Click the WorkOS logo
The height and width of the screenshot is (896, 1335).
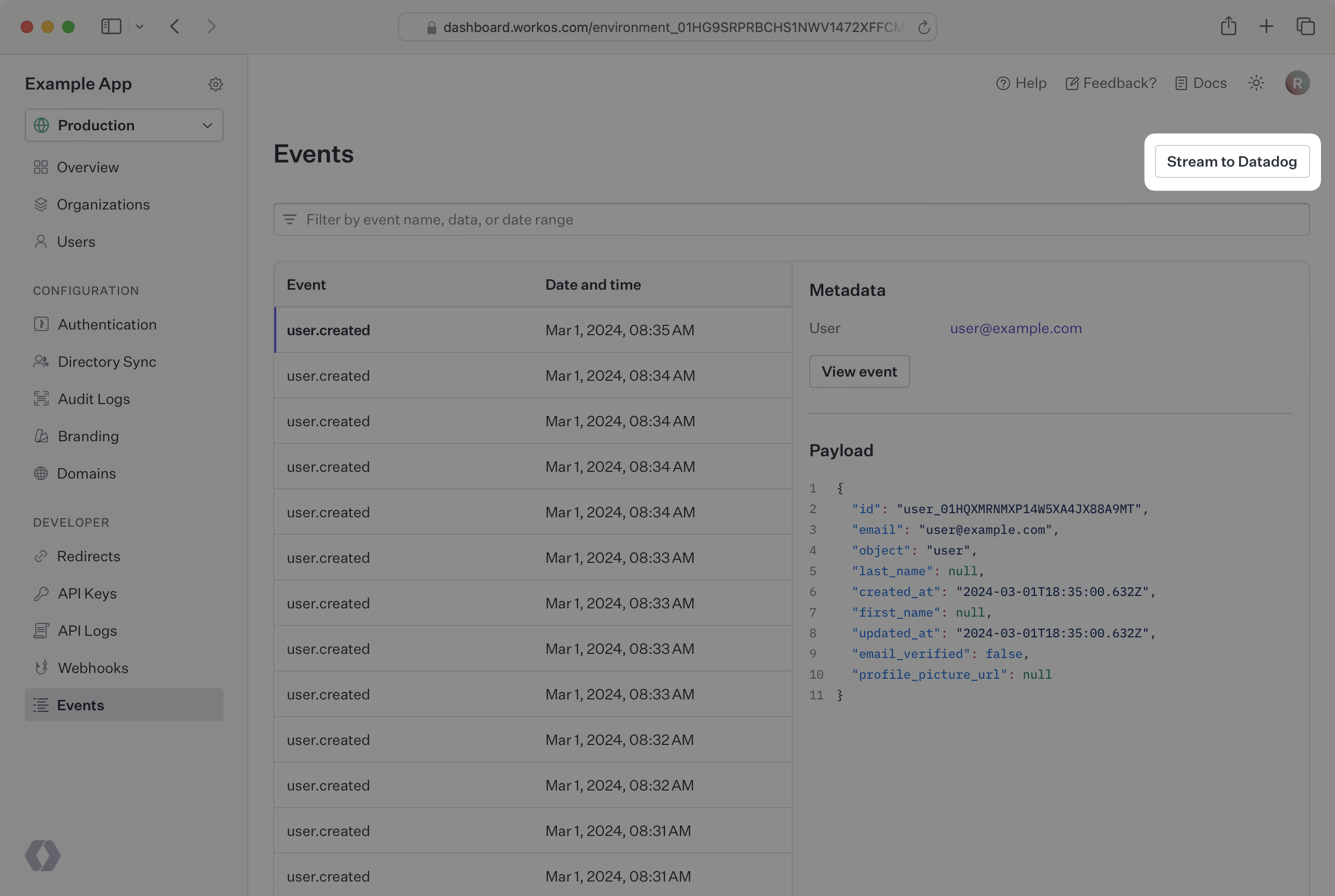[x=42, y=856]
